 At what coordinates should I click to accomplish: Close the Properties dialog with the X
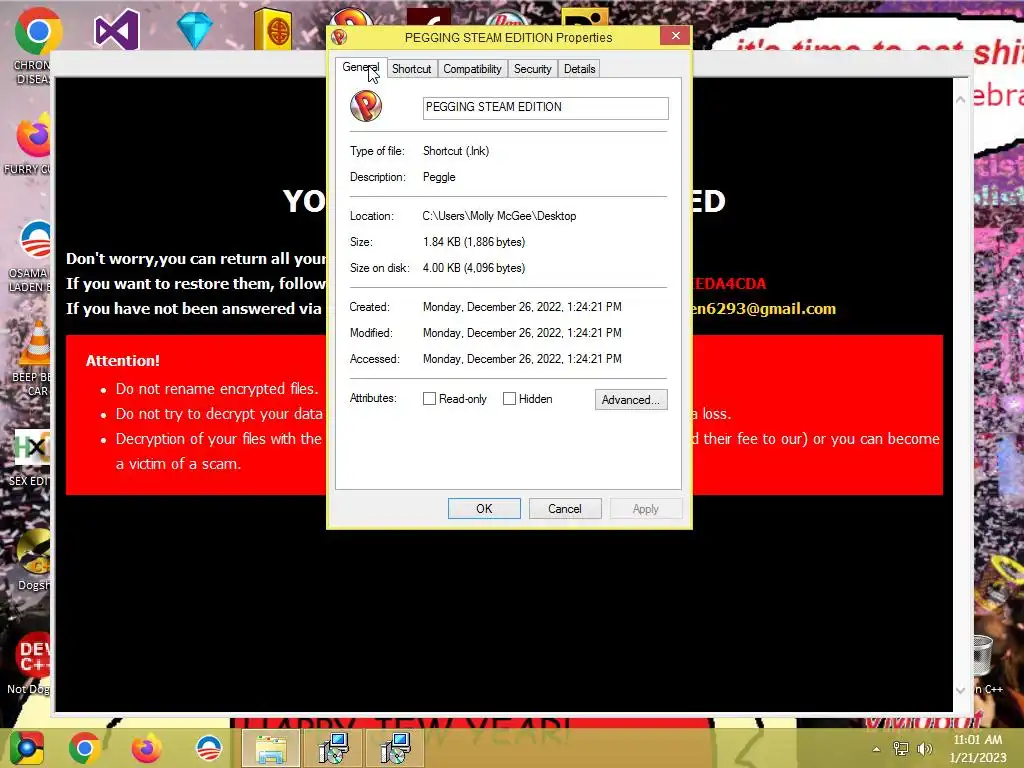[x=675, y=35]
